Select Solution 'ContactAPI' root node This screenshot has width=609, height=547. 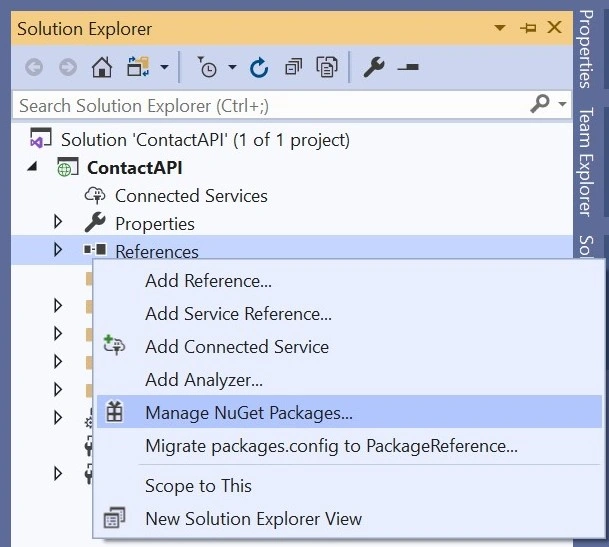point(205,140)
